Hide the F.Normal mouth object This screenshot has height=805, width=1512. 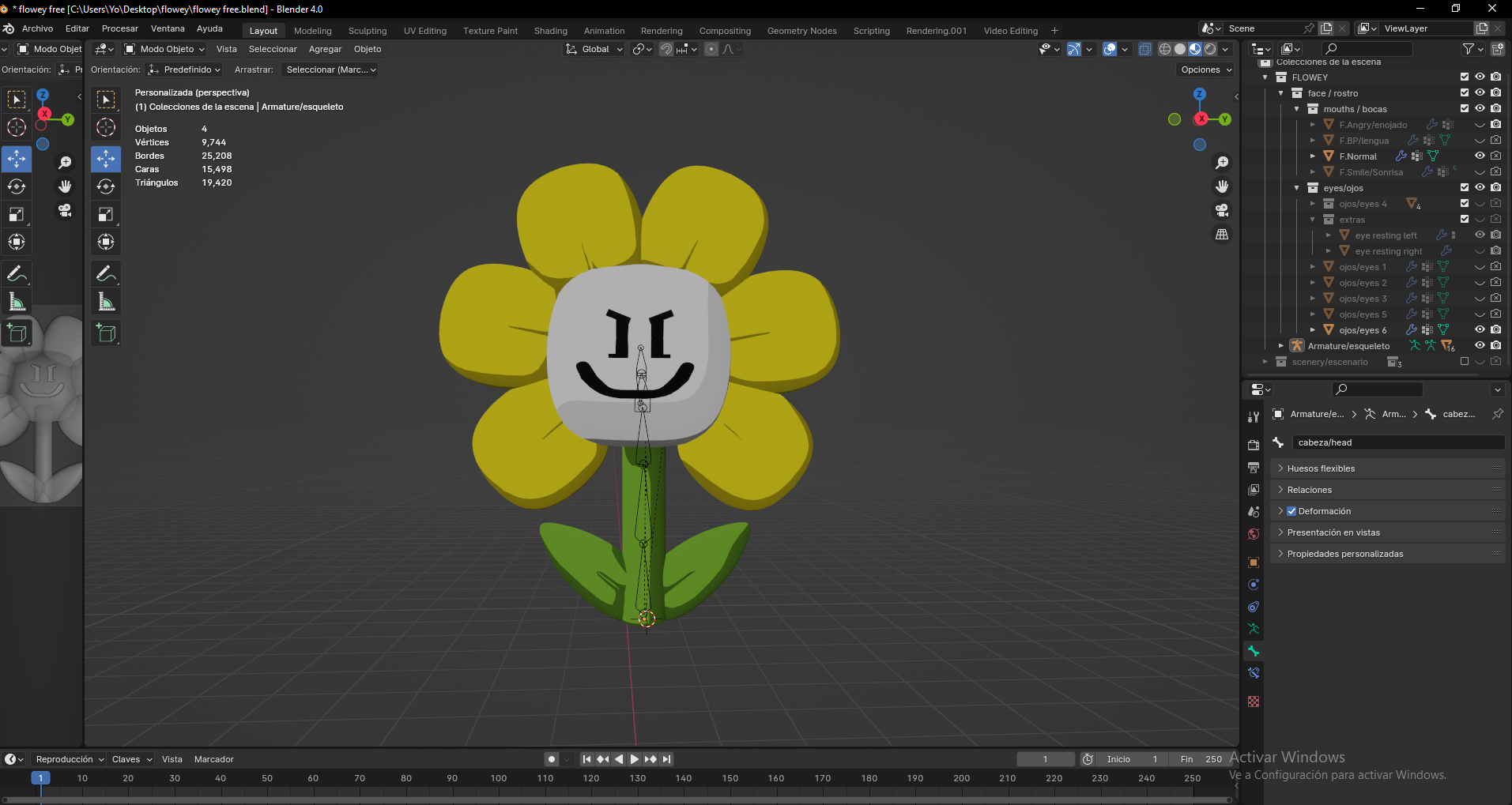coord(1480,156)
